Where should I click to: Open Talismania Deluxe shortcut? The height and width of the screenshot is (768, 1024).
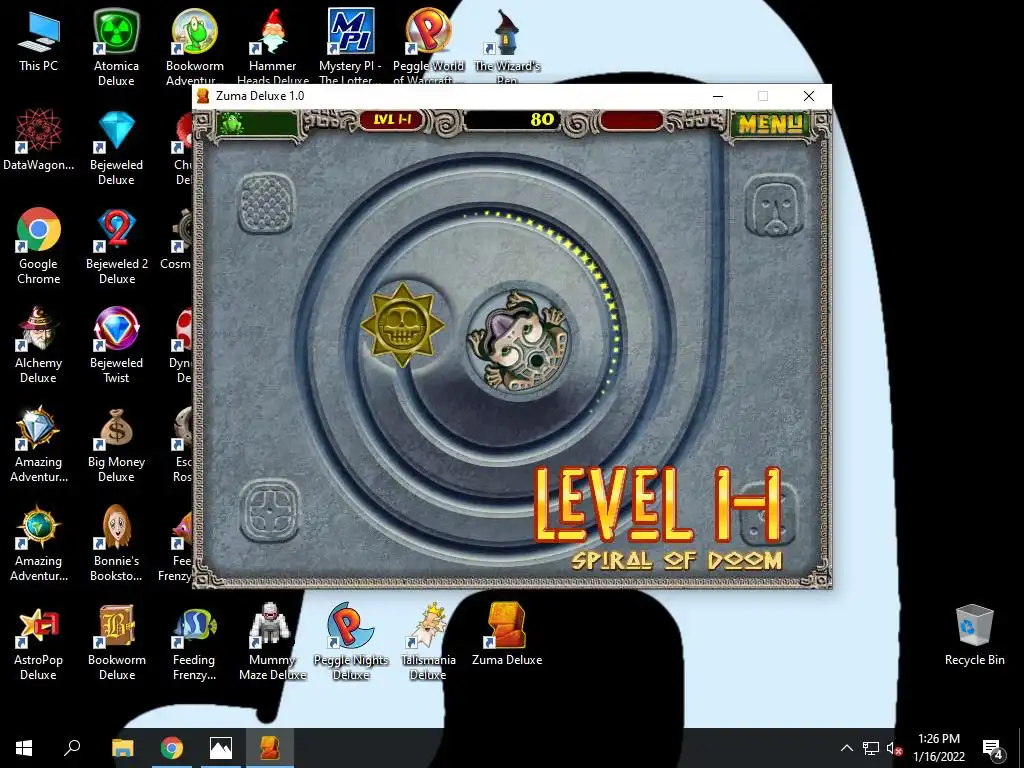[428, 643]
